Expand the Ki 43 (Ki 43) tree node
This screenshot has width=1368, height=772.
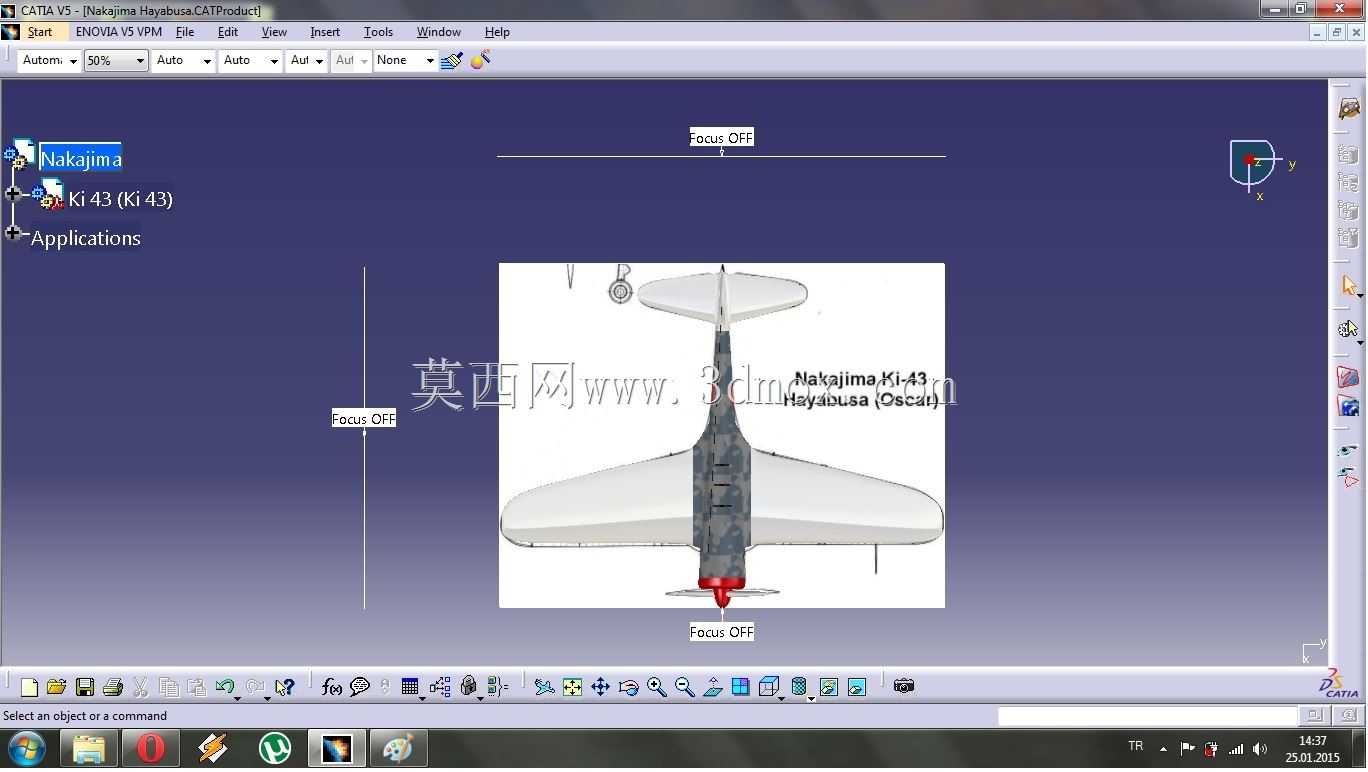click(13, 194)
